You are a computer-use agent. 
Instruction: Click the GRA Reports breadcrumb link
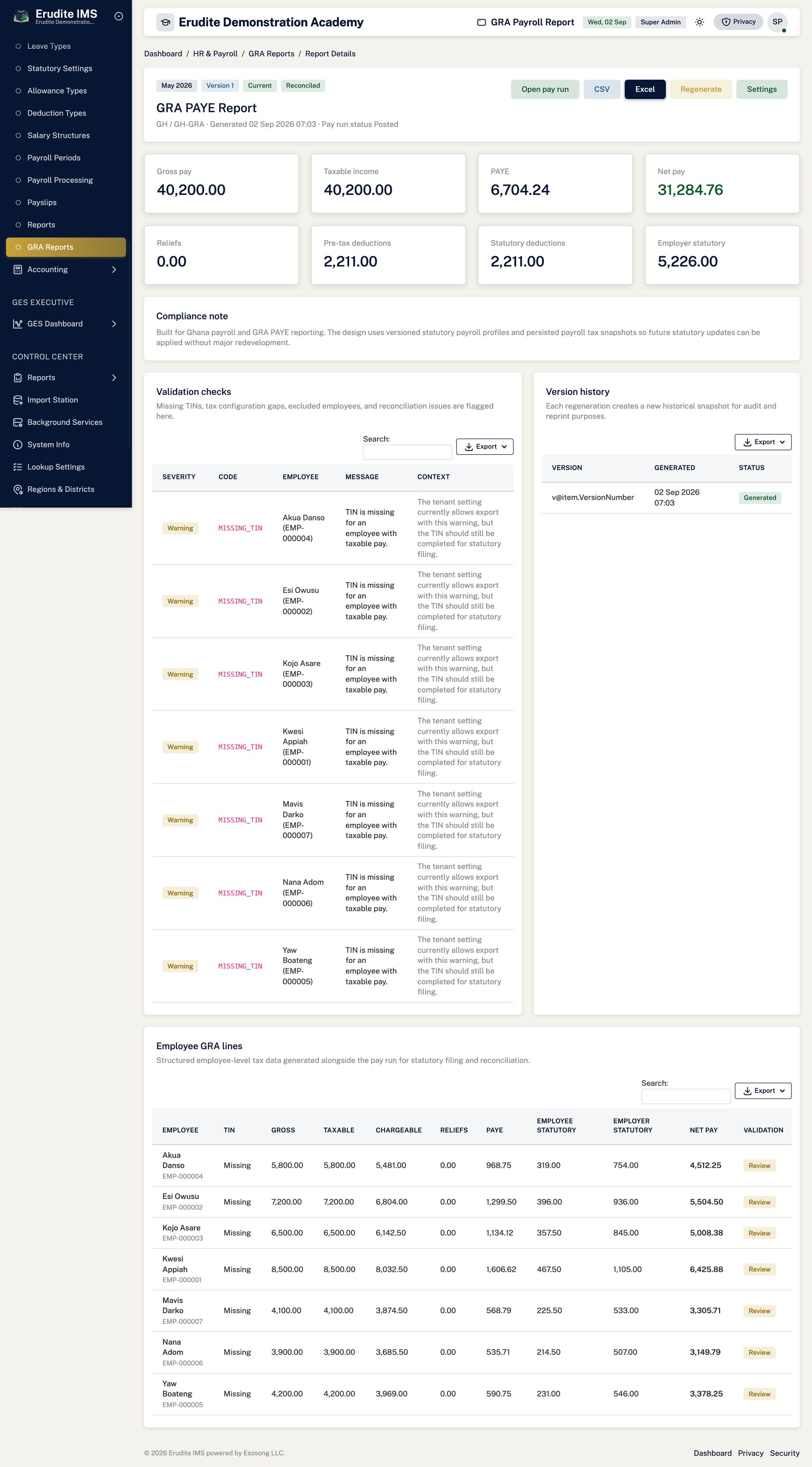point(271,53)
